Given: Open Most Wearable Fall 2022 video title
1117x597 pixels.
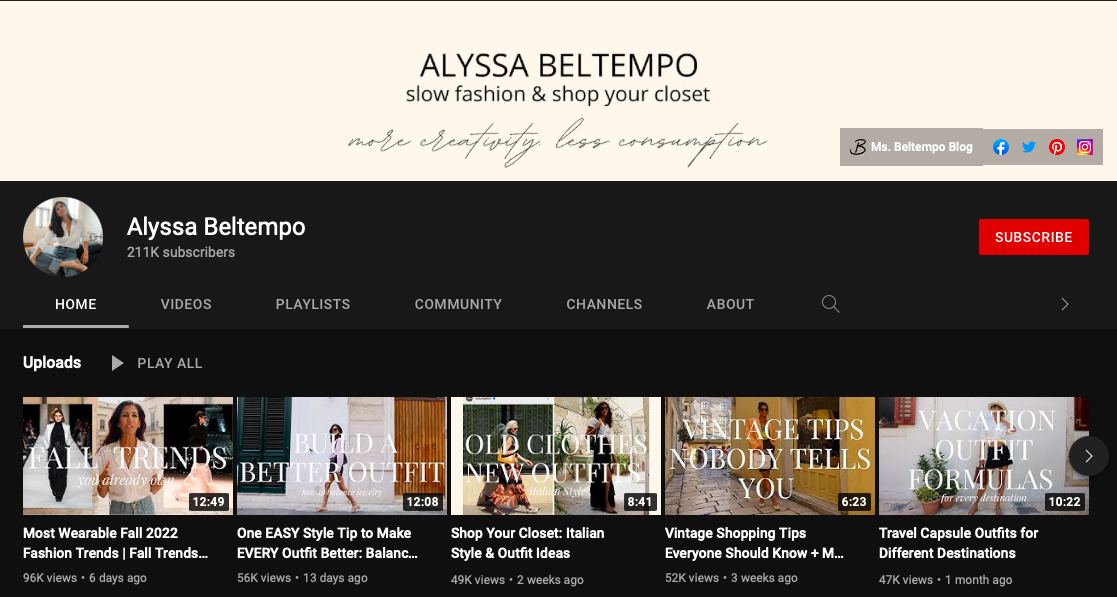Looking at the screenshot, I should pyautogui.click(x=115, y=543).
